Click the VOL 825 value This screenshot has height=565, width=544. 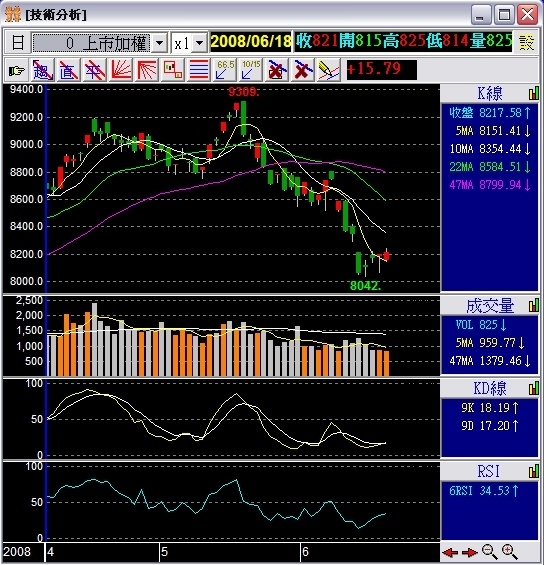tap(481, 325)
